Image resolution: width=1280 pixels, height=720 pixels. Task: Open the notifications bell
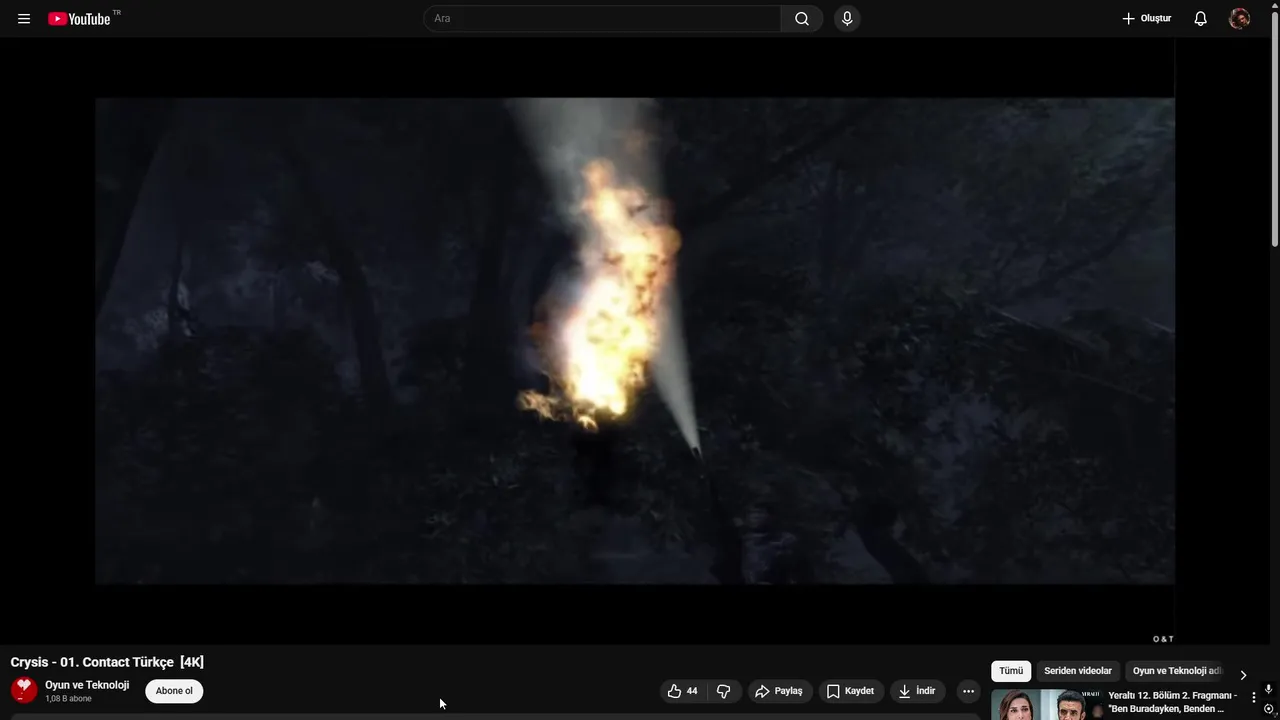point(1200,19)
